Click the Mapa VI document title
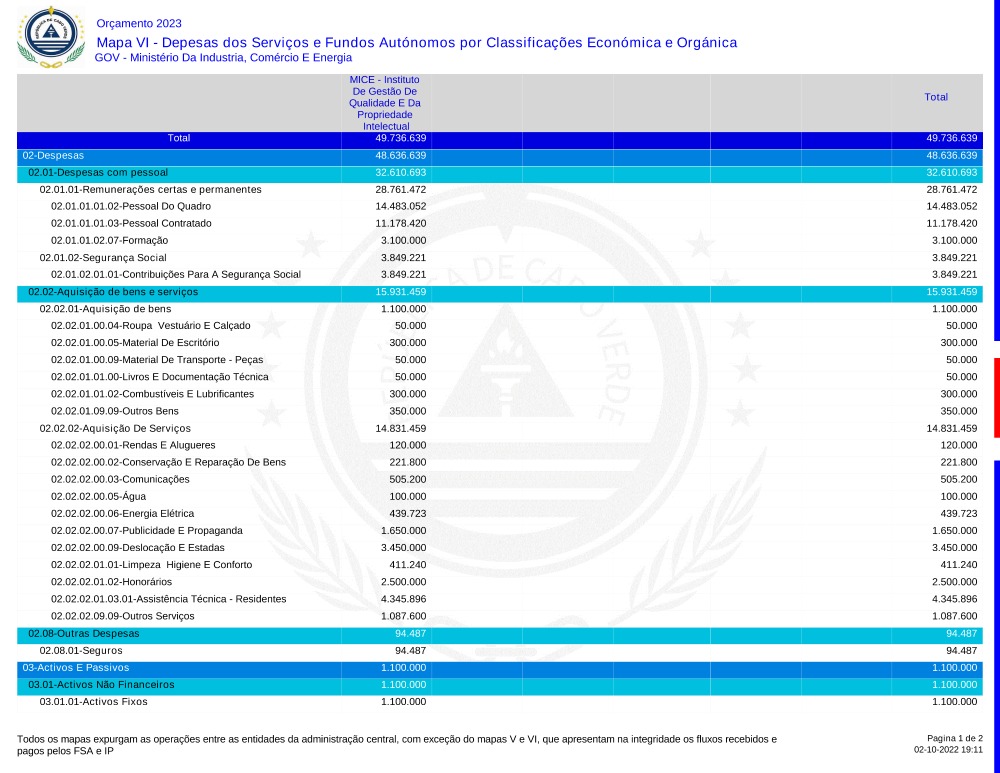 (416, 42)
